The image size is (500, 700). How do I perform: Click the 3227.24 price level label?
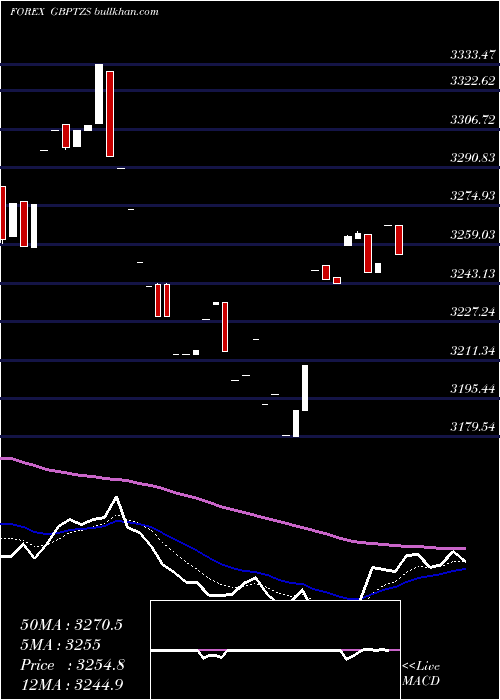click(473, 312)
